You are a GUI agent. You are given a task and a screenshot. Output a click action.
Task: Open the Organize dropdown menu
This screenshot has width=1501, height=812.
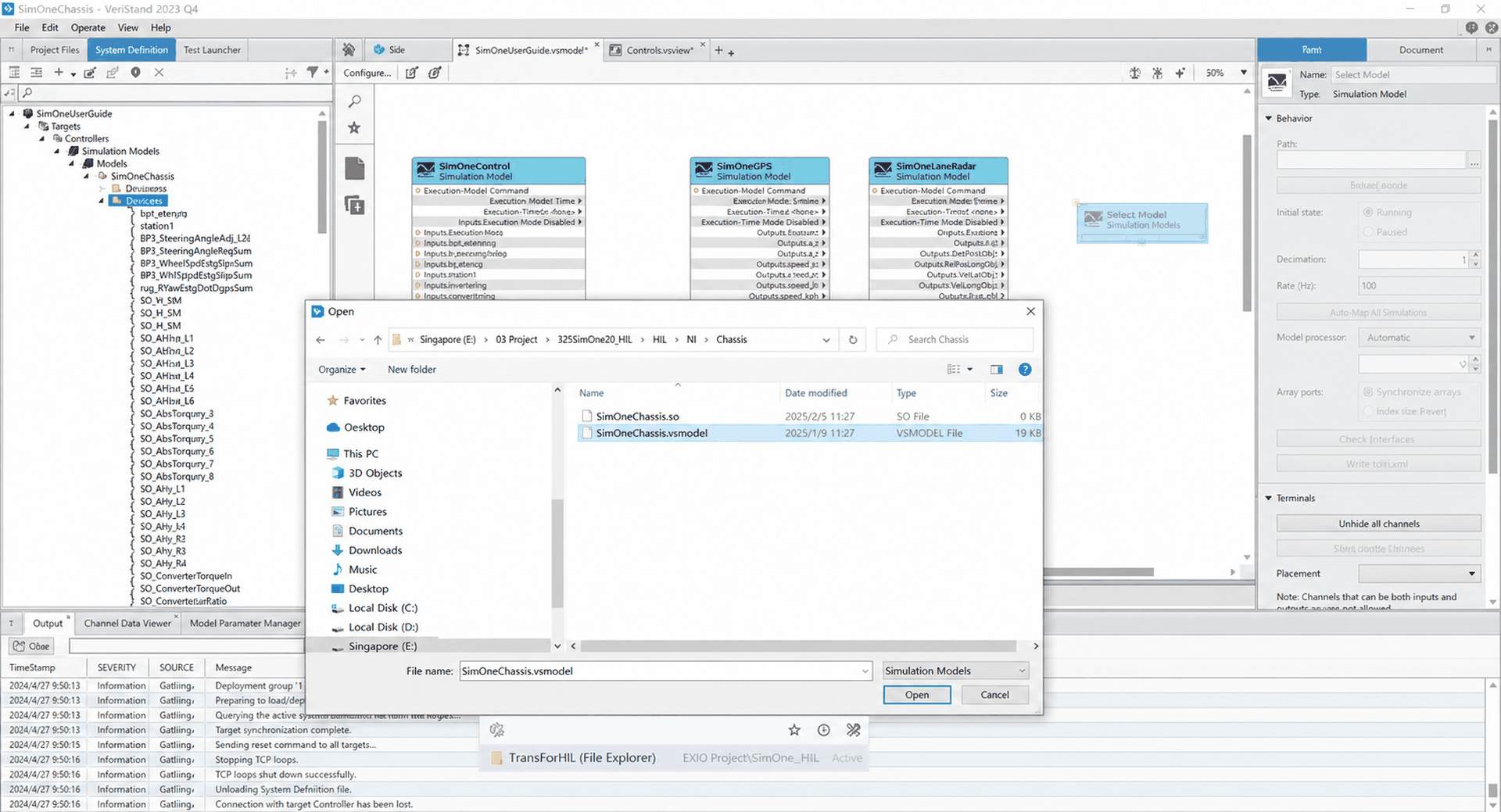coord(342,370)
